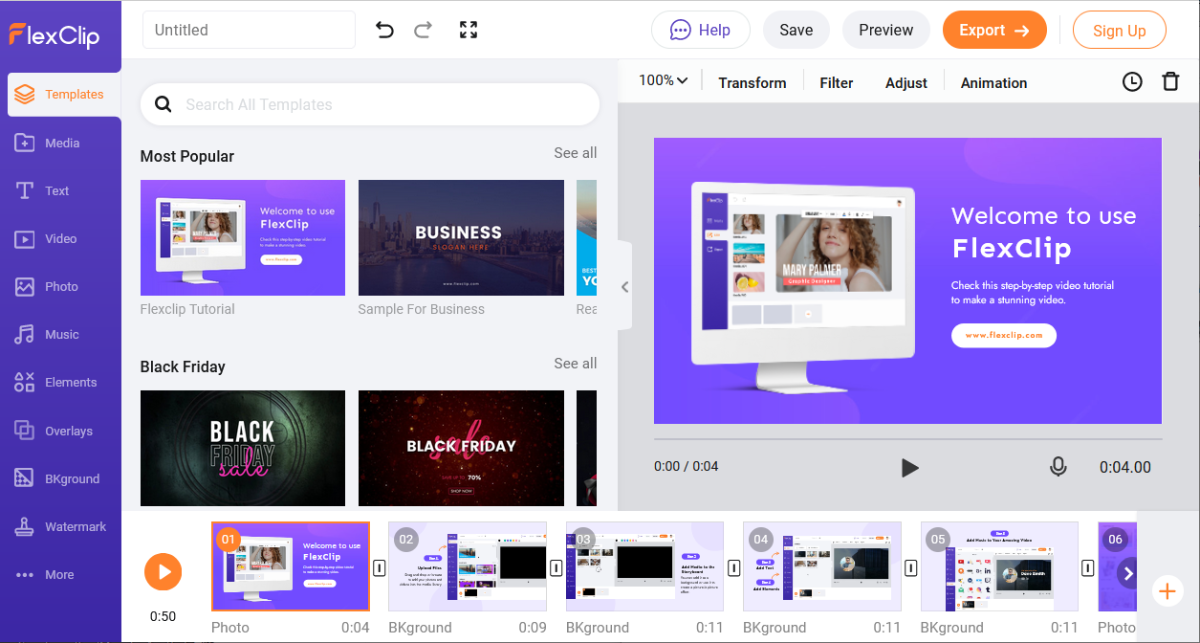This screenshot has width=1200, height=643.
Task: Click the Sign Up button
Action: tap(1119, 30)
